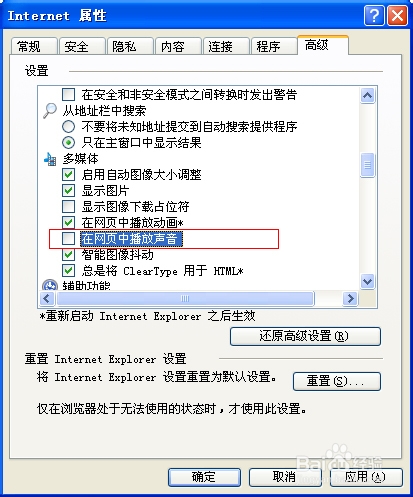Check the 显示图像下载占位符 checkbox
Image resolution: width=413 pixels, height=497 pixels.
[x=68, y=207]
